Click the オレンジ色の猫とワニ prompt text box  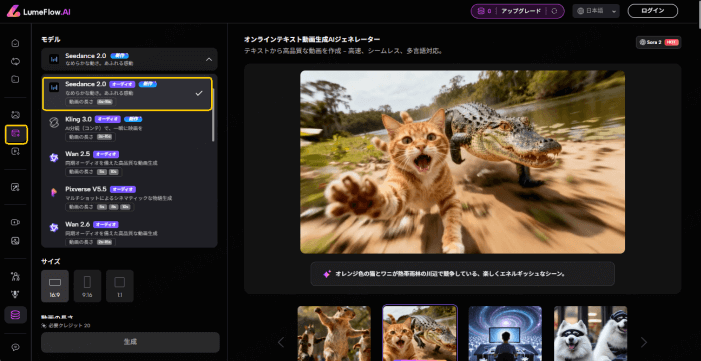(462, 274)
